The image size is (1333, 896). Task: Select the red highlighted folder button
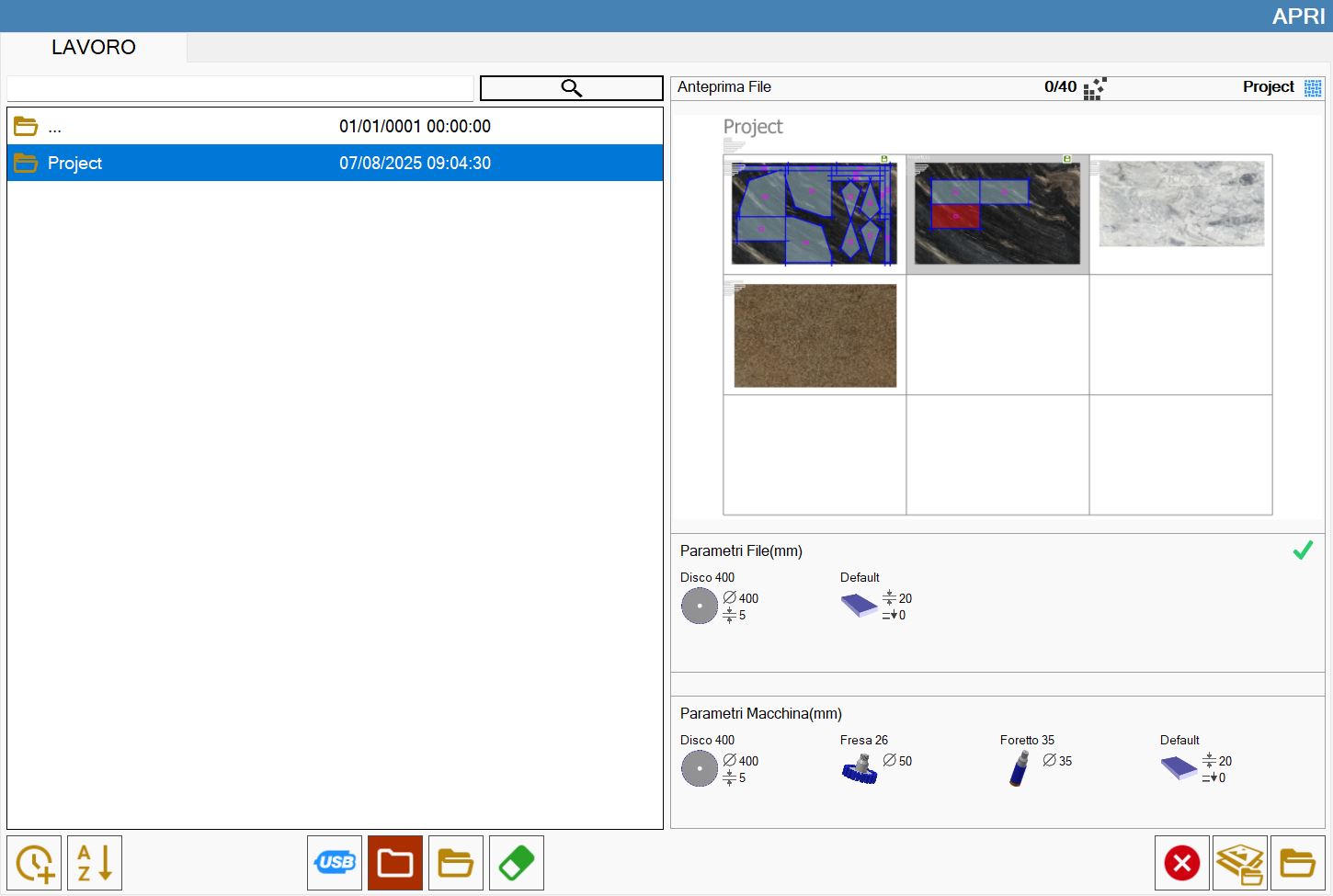395,863
